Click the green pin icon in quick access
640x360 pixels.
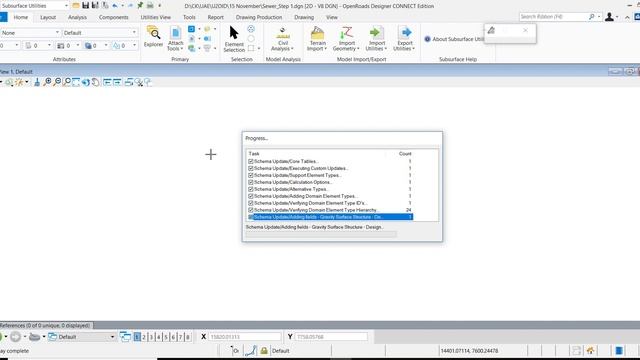pos(140,6)
